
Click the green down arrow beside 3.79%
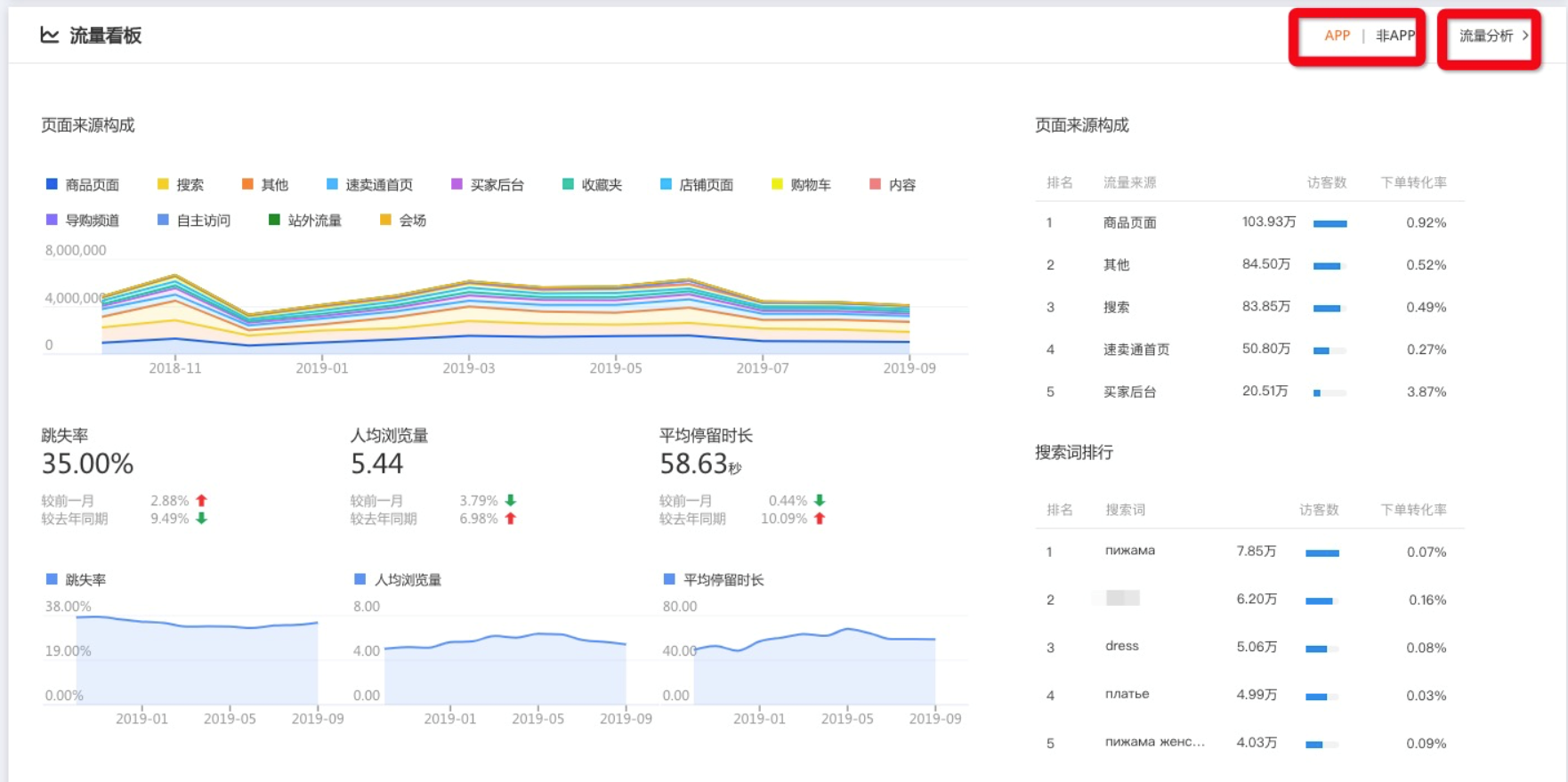(x=510, y=501)
